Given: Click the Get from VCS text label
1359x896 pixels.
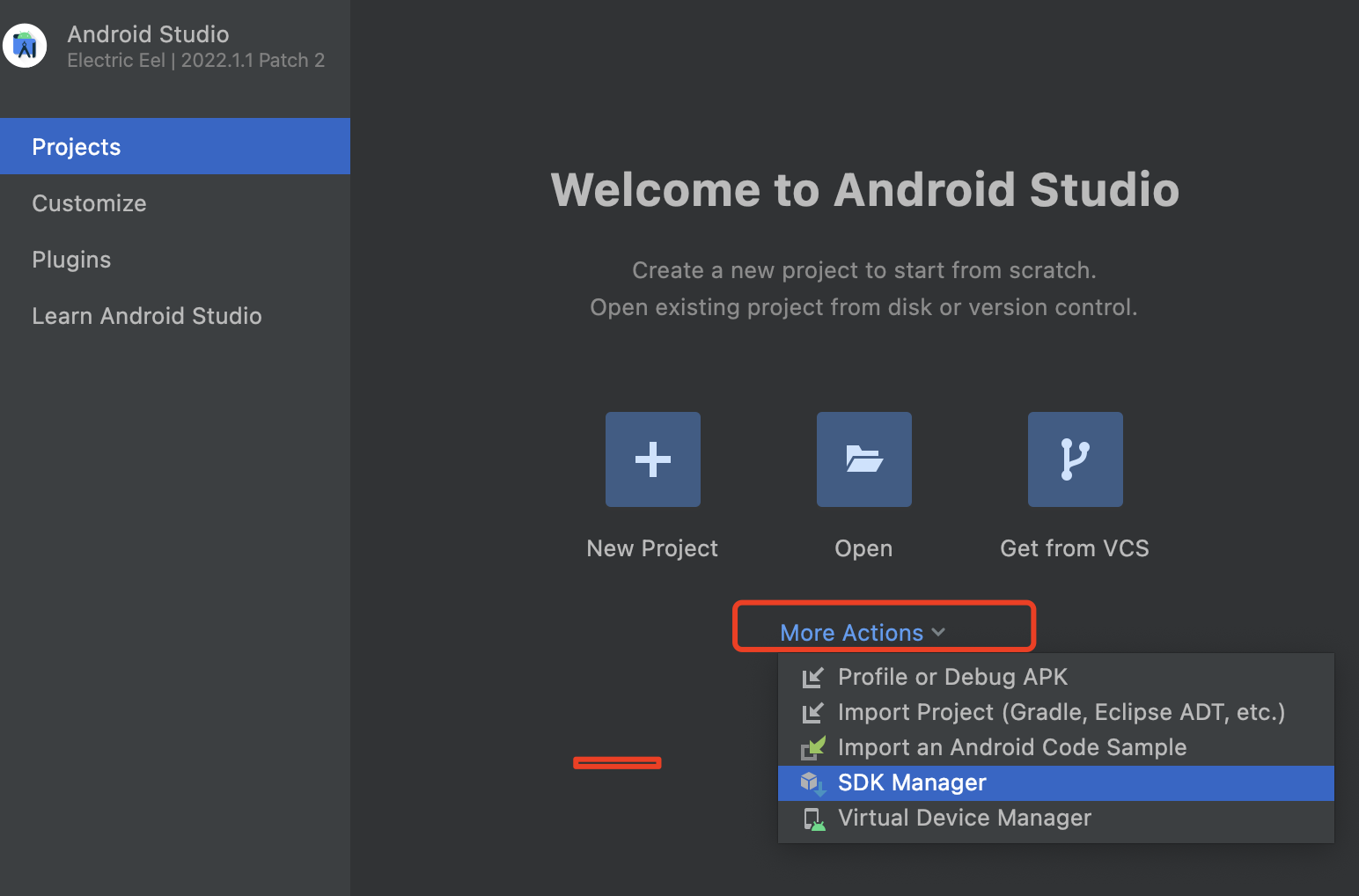Looking at the screenshot, I should 1074,548.
